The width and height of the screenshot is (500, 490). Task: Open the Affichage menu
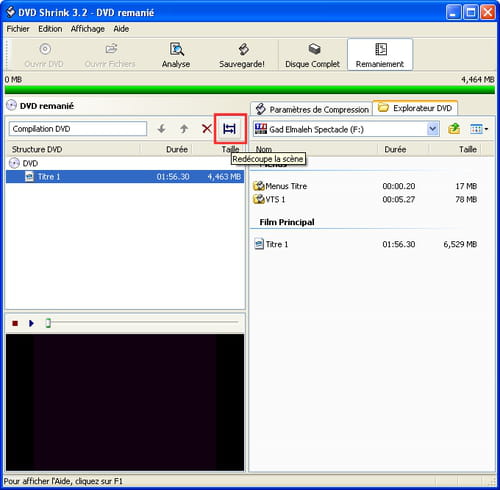point(87,29)
